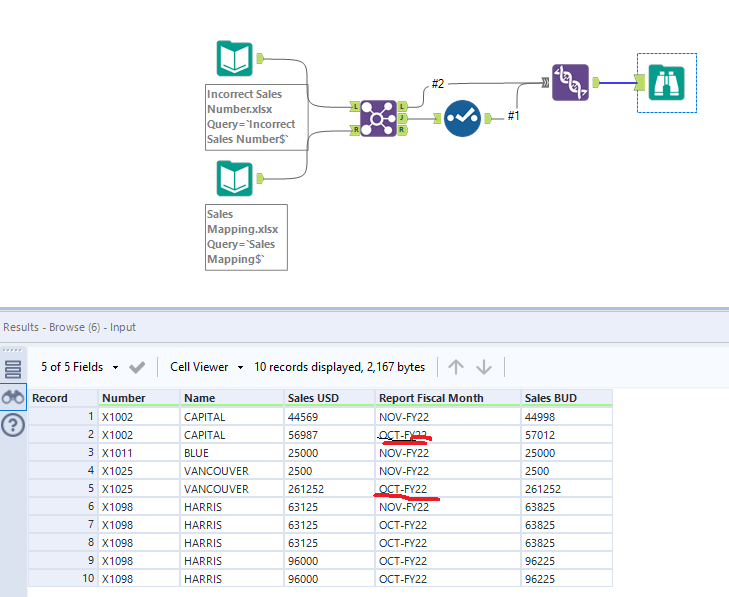Select Sales BUD cell 57012
Viewport: 729px width, 597px height.
click(x=567, y=435)
